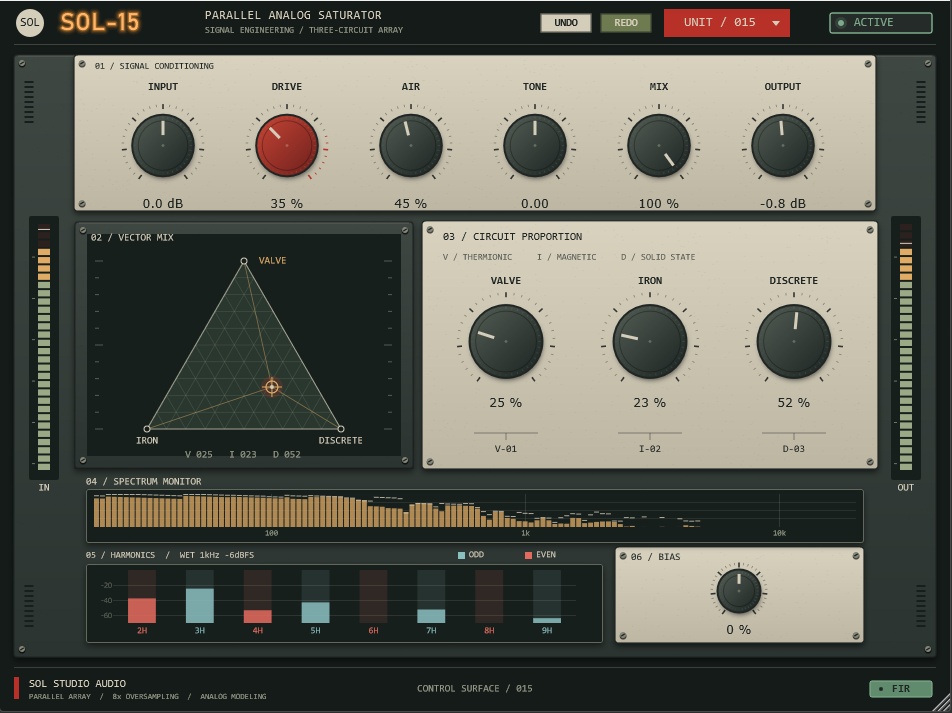
Task: Click the vector mix crosshair puck
Action: coord(272,387)
